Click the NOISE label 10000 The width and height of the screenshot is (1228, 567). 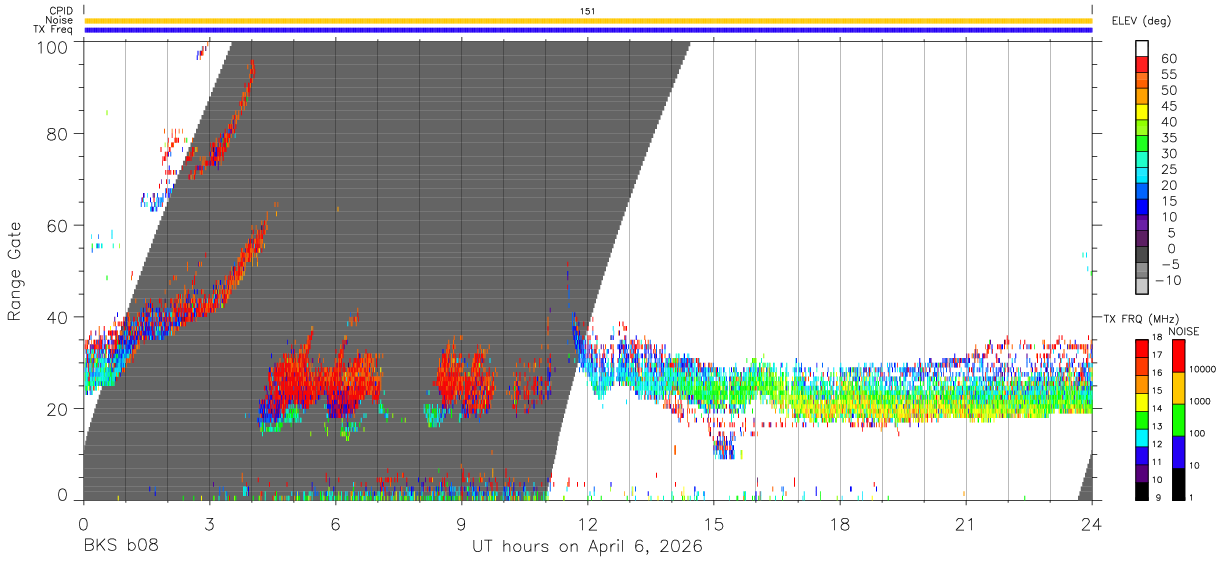(x=1202, y=369)
